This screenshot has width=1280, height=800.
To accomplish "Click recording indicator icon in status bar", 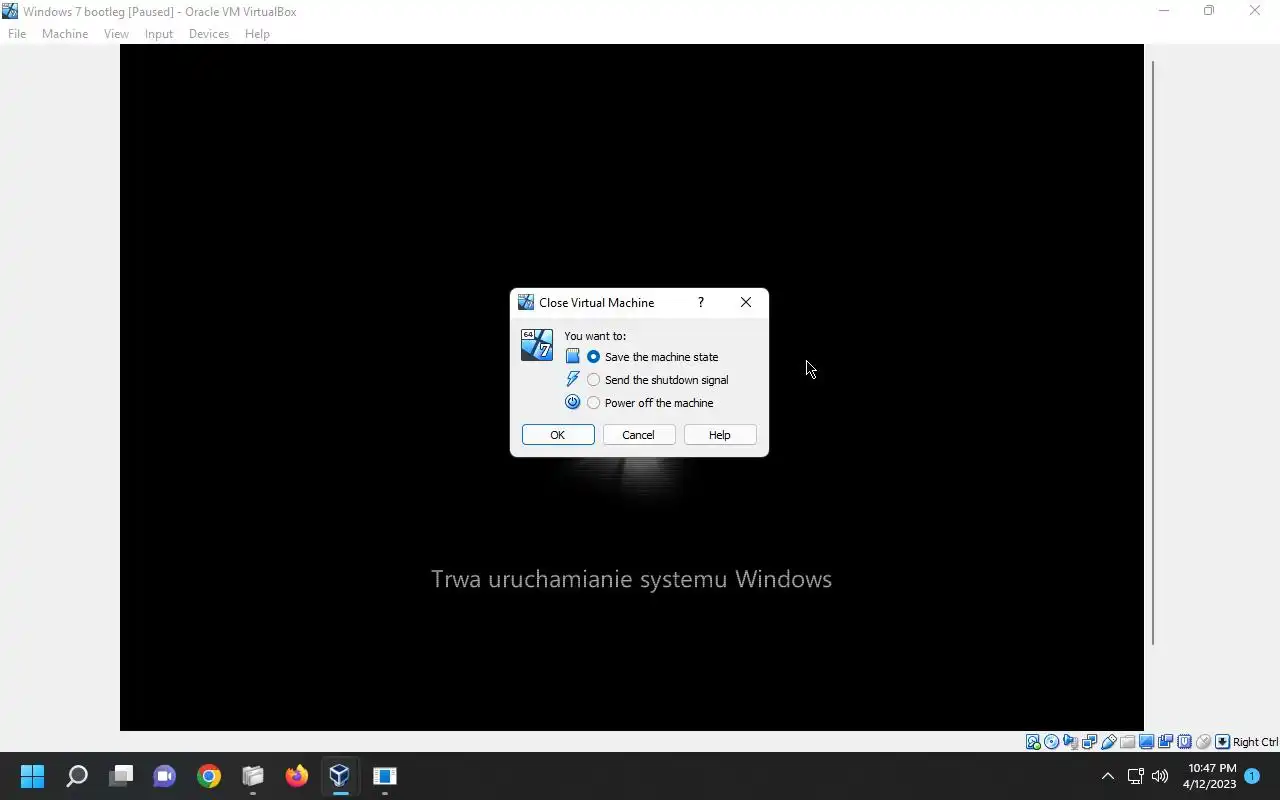I will 1165,742.
